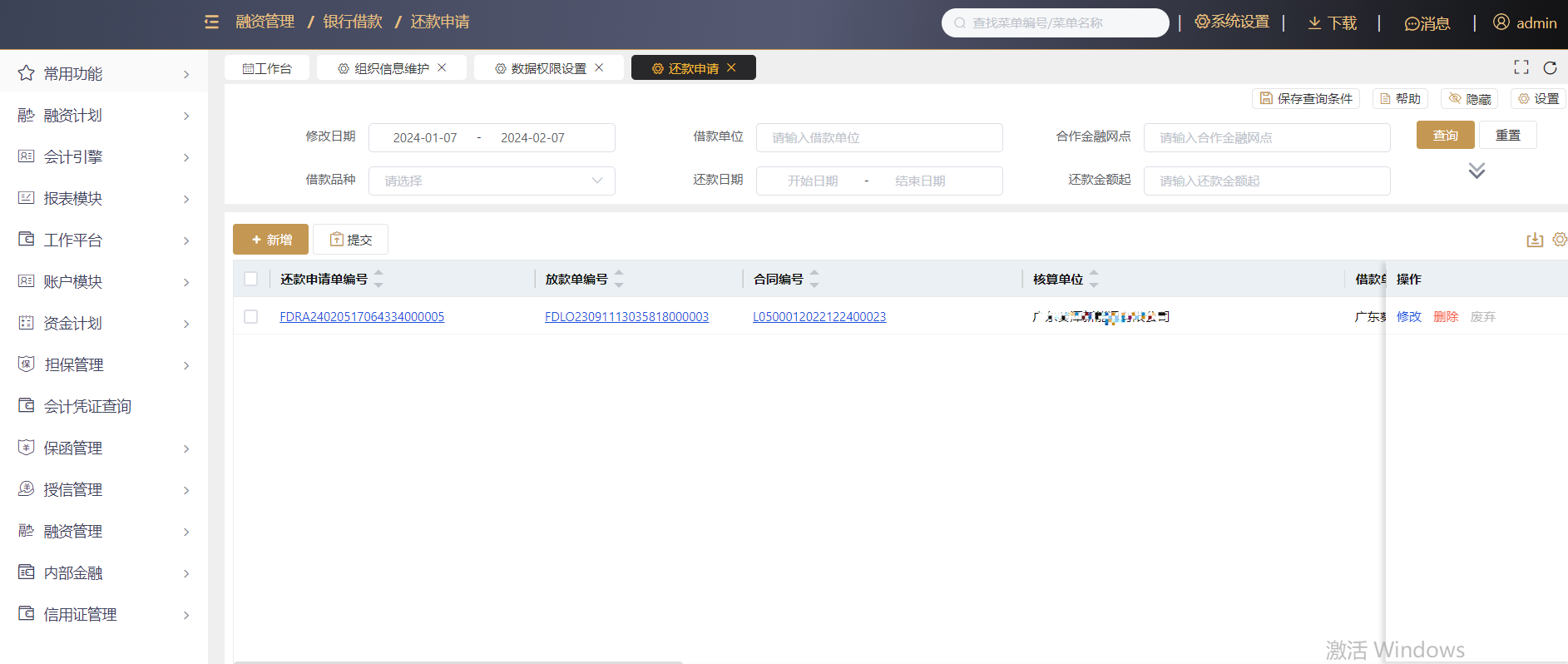This screenshot has height=664, width=1568.
Task: Click the 合作金融网点 input field
Action: click(1267, 137)
